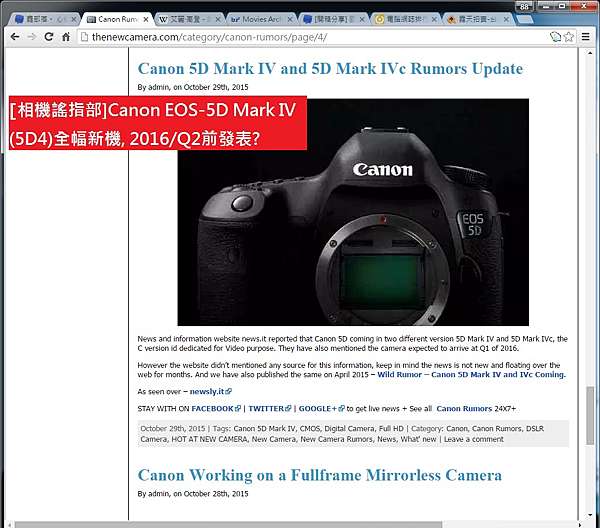Click the external-link icon after GOOGLE+
Viewport: 600px width, 528px height.
pyautogui.click(x=341, y=409)
